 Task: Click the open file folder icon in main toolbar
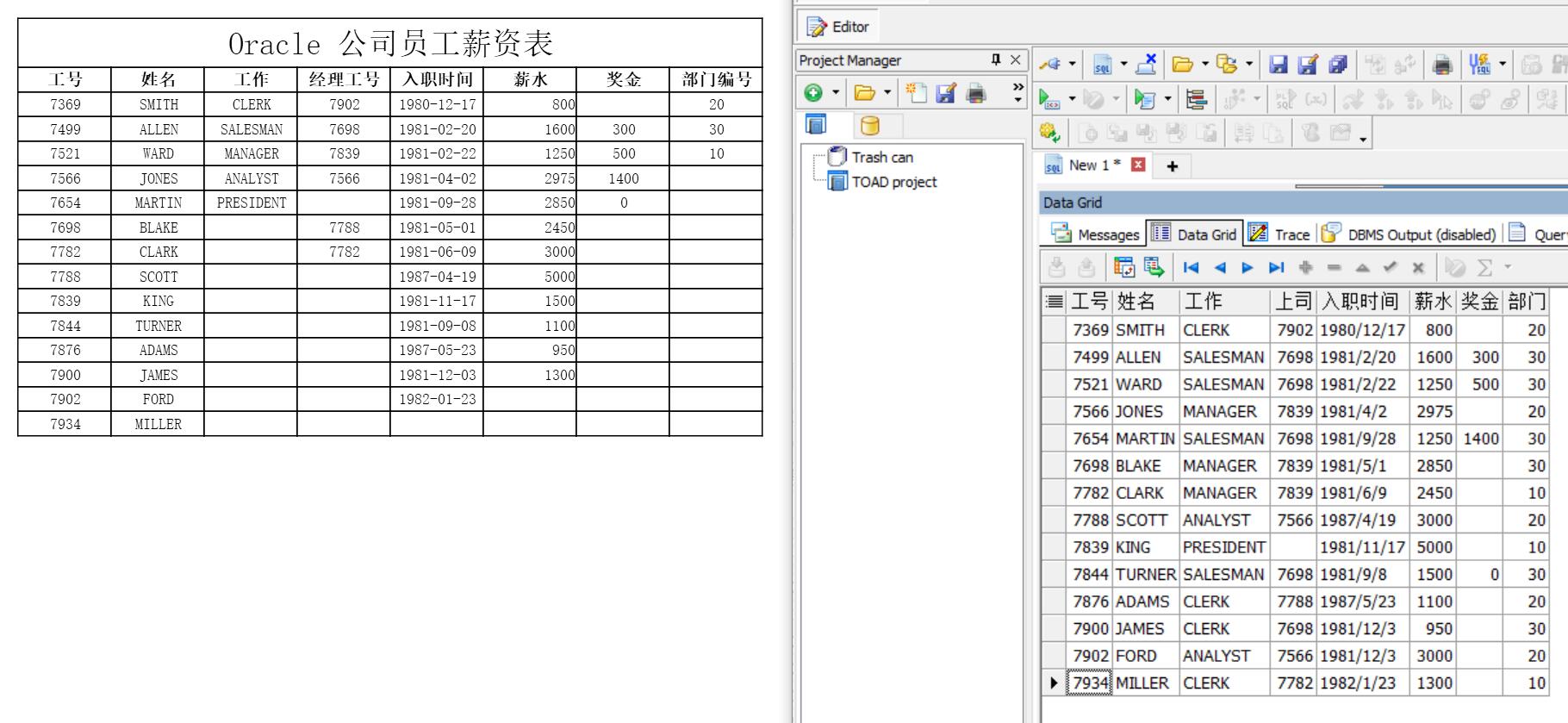1183,64
